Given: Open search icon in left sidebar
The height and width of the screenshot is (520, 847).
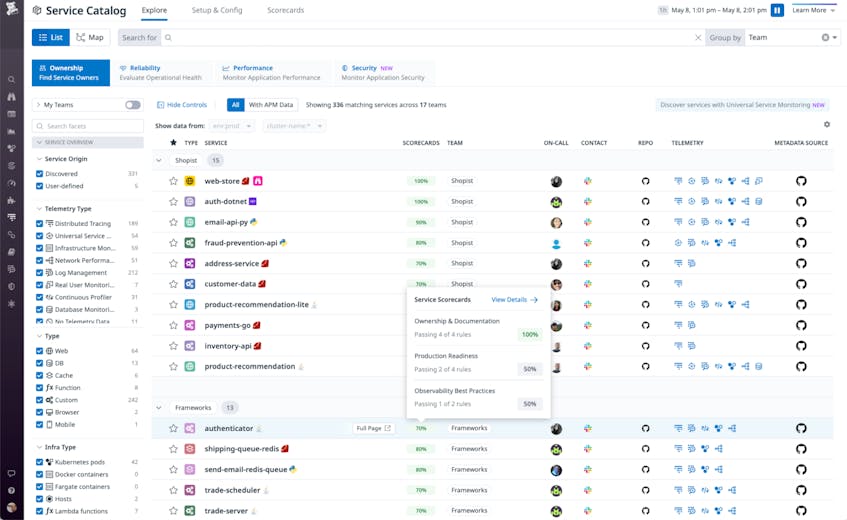Looking at the screenshot, I should click(x=11, y=79).
